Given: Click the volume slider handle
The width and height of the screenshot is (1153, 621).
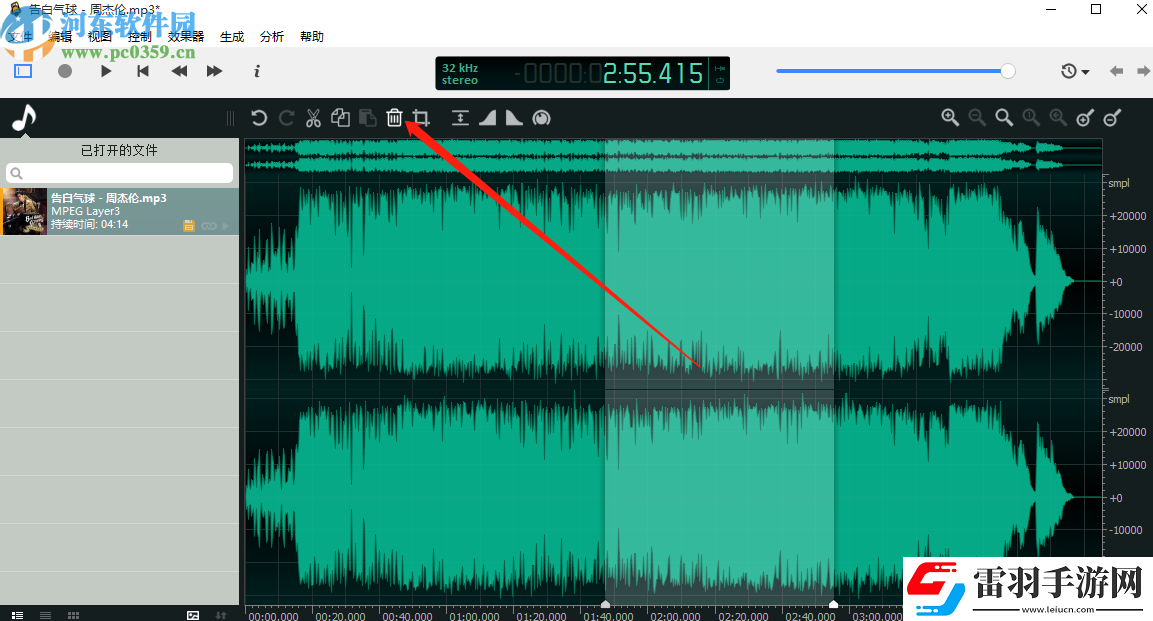Looking at the screenshot, I should click(x=1008, y=71).
